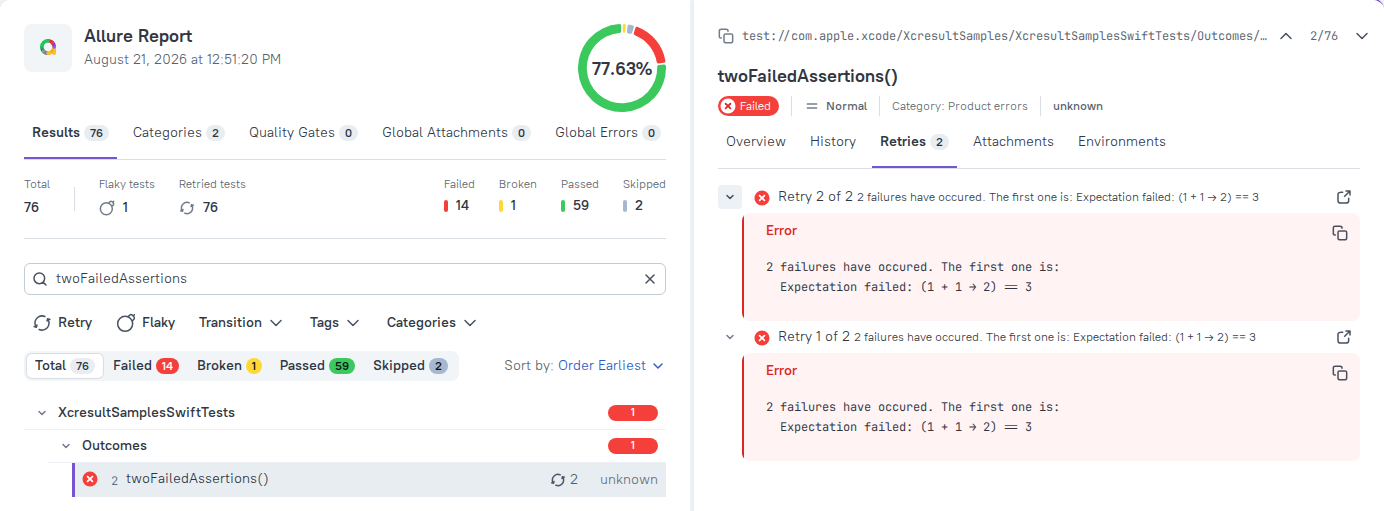Copy the test URL path icon
Screen dimensions: 1384x511
726,36
